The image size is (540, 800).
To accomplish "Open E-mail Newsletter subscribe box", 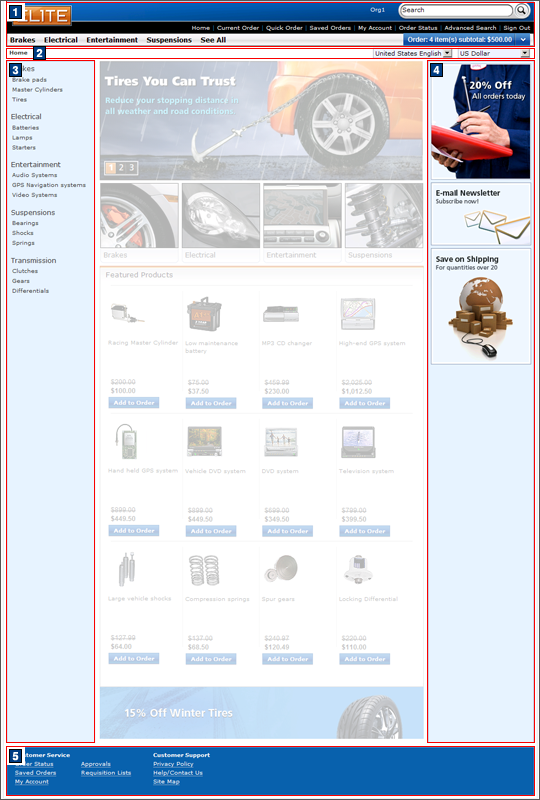I will [481, 214].
